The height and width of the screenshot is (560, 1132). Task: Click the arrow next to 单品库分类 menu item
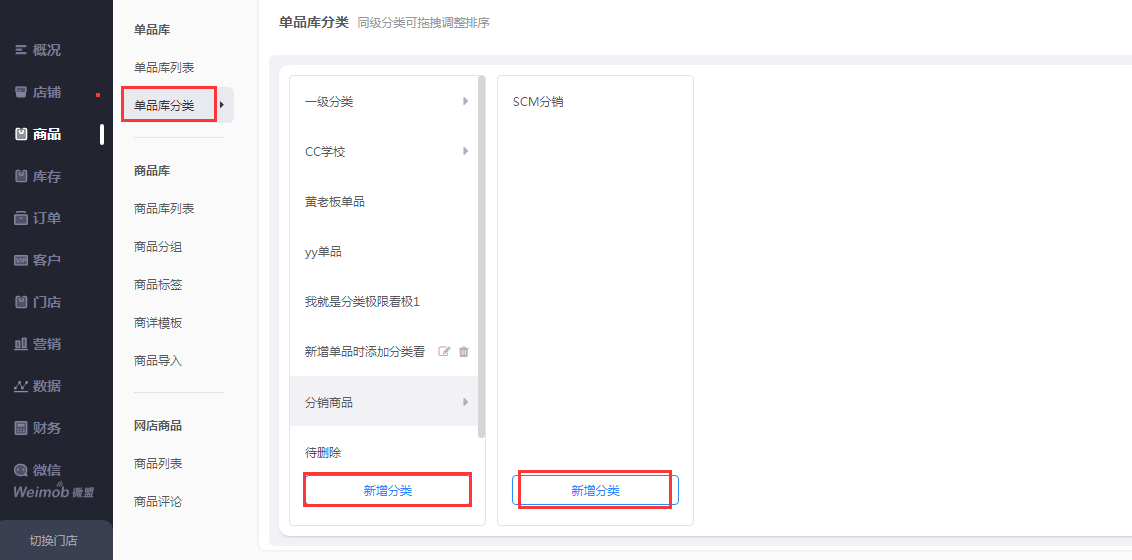tap(222, 105)
